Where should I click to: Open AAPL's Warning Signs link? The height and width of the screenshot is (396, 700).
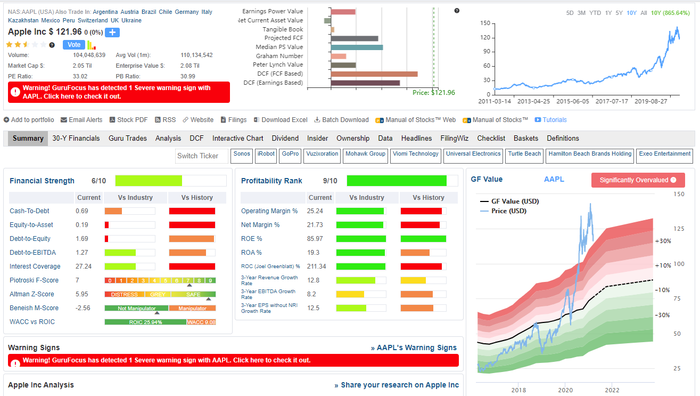414,348
